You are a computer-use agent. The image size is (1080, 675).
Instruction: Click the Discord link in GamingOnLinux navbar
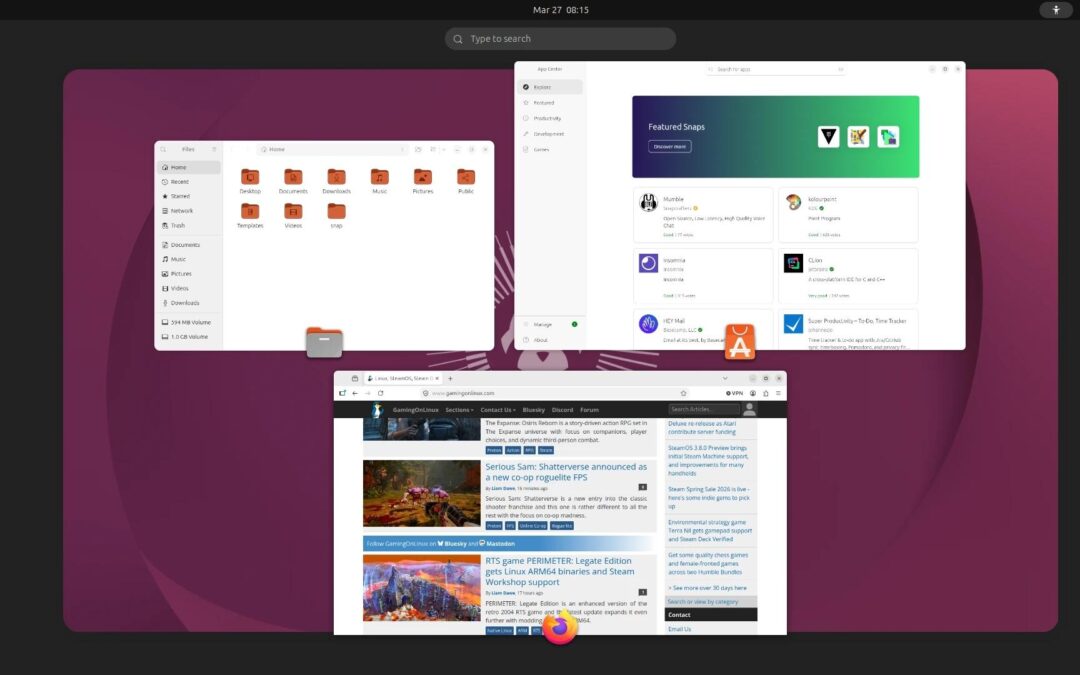coord(562,410)
